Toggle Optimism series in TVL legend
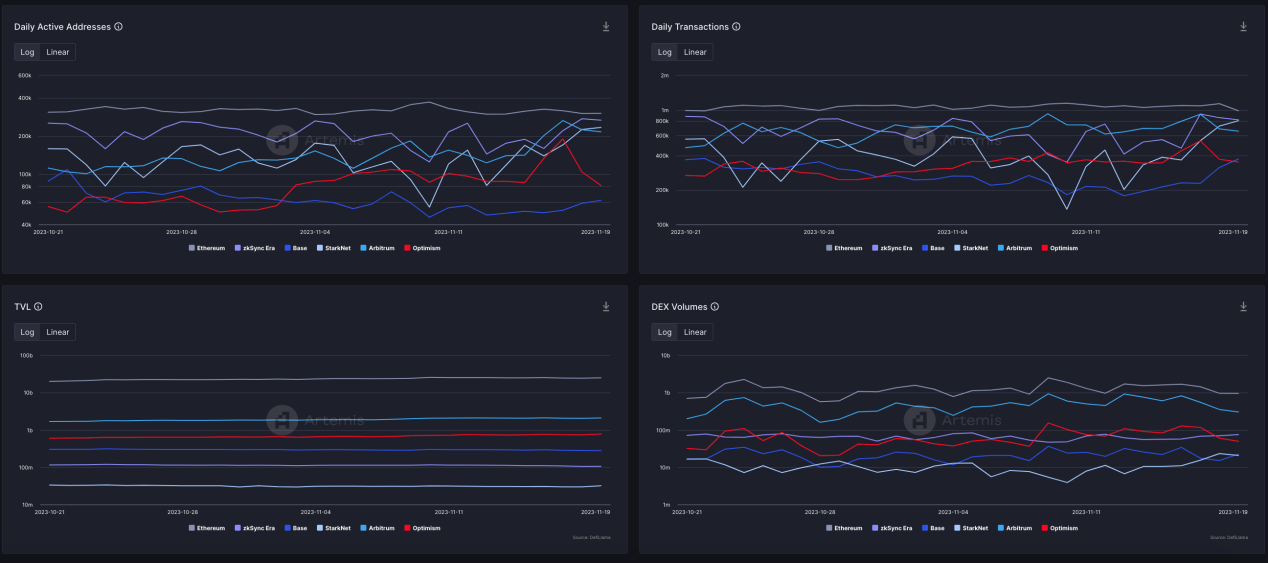Image resolution: width=1268 pixels, height=563 pixels. click(421, 527)
